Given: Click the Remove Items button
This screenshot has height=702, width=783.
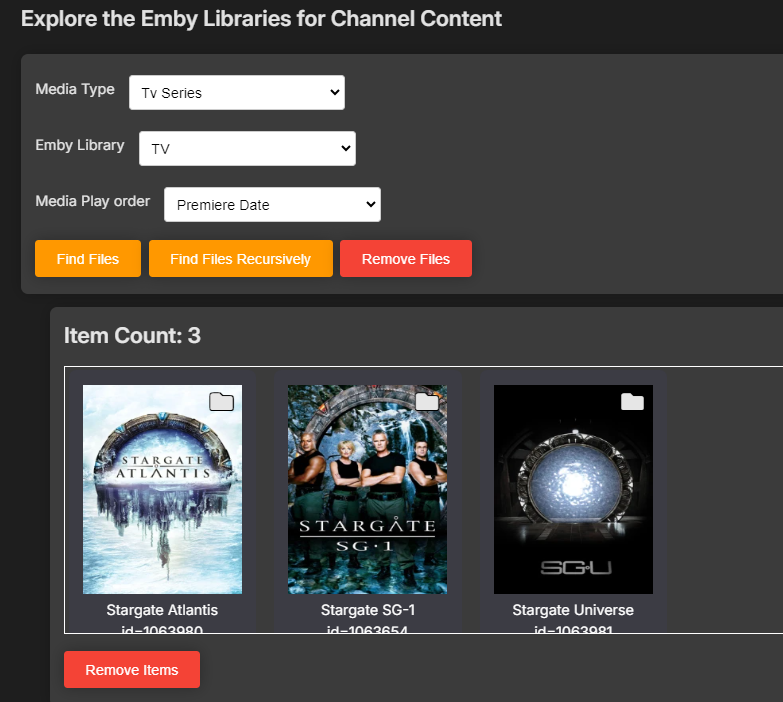Looking at the screenshot, I should pyautogui.click(x=132, y=670).
